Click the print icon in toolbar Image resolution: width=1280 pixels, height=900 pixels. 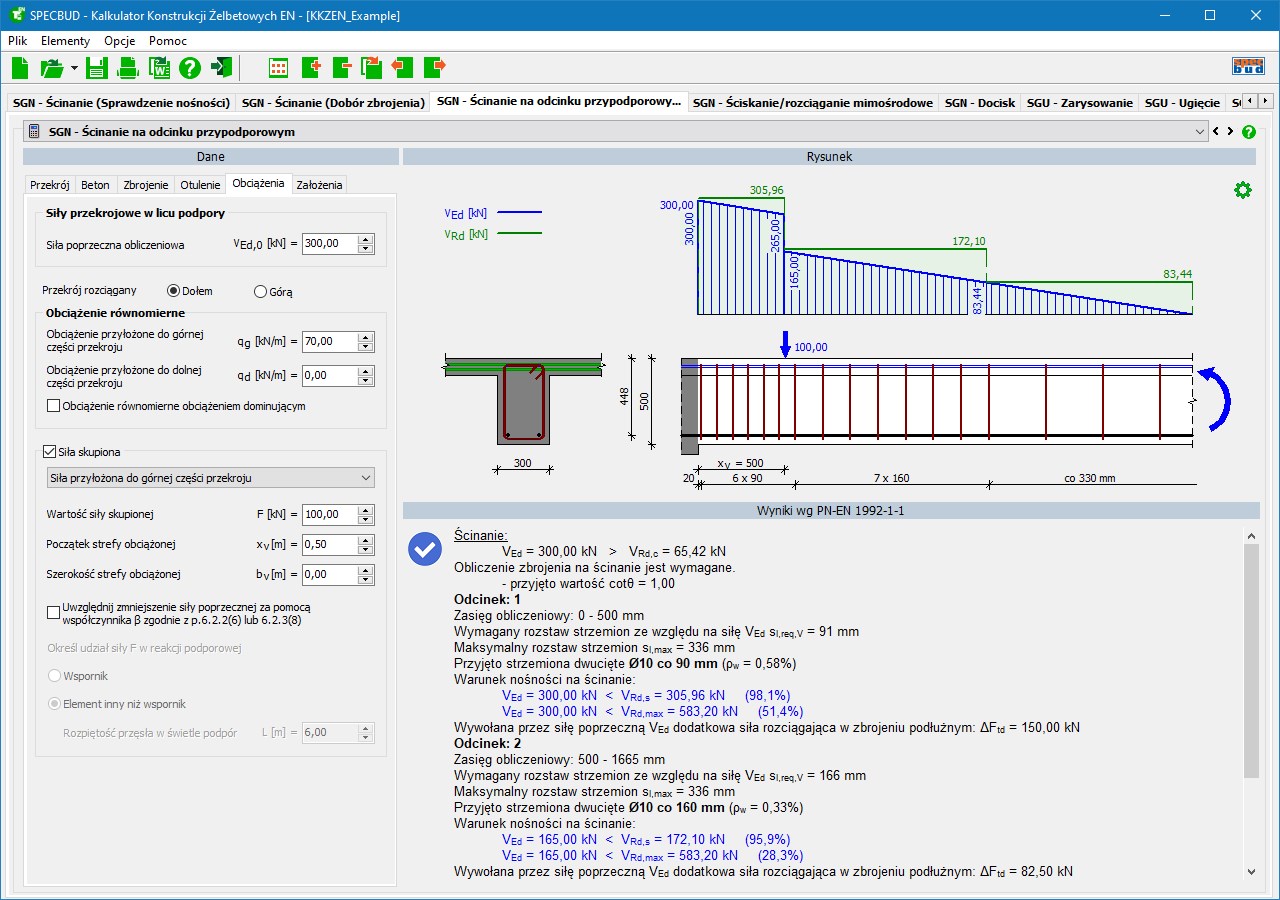(128, 68)
